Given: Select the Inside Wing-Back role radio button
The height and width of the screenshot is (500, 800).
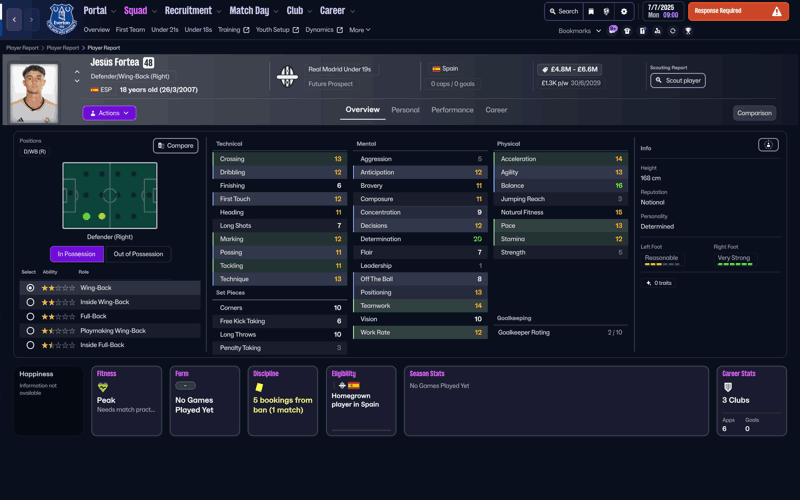Looking at the screenshot, I should coord(30,302).
